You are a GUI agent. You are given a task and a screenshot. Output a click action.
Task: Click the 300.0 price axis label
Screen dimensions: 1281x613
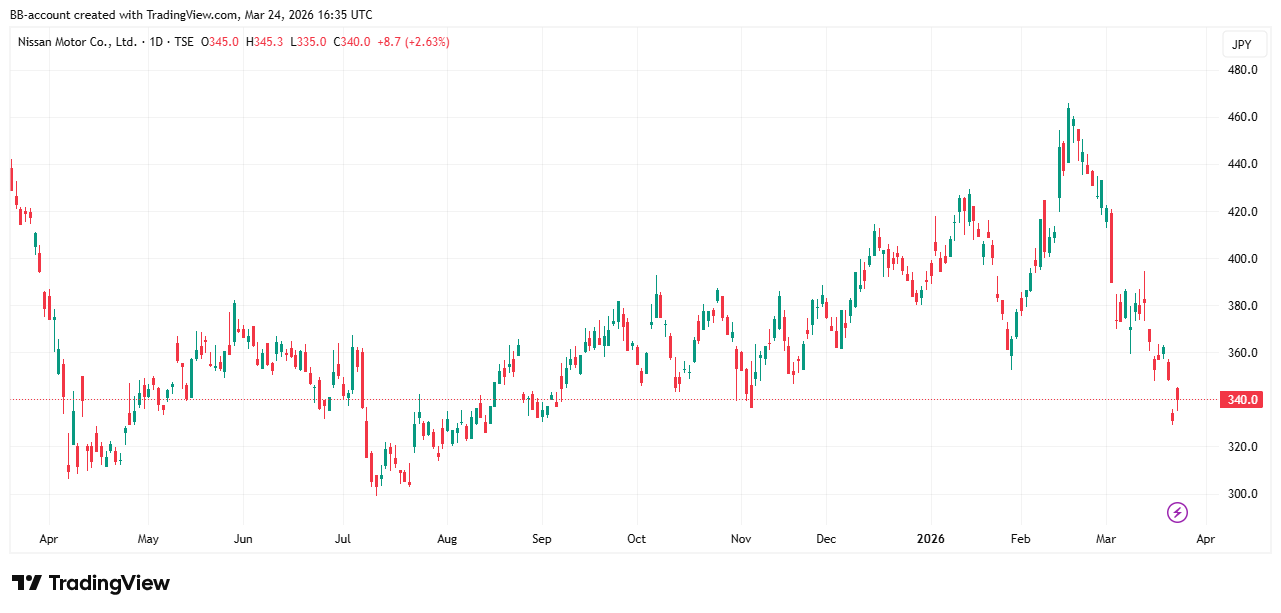[x=1243, y=494]
